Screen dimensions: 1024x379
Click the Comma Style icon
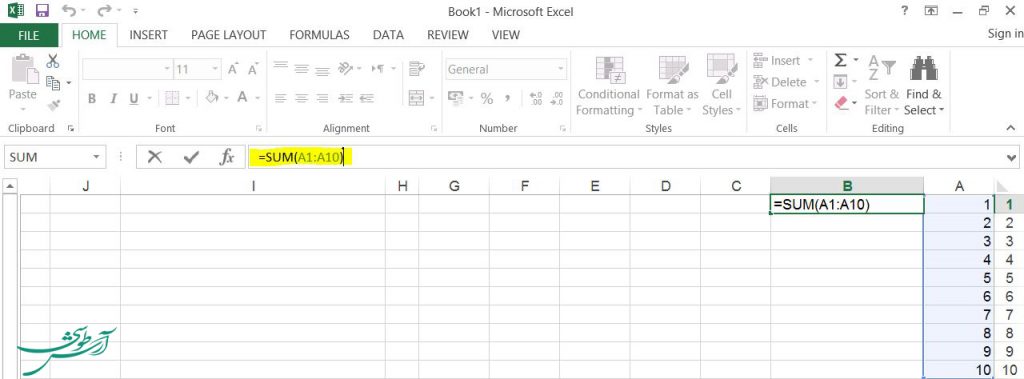click(507, 99)
